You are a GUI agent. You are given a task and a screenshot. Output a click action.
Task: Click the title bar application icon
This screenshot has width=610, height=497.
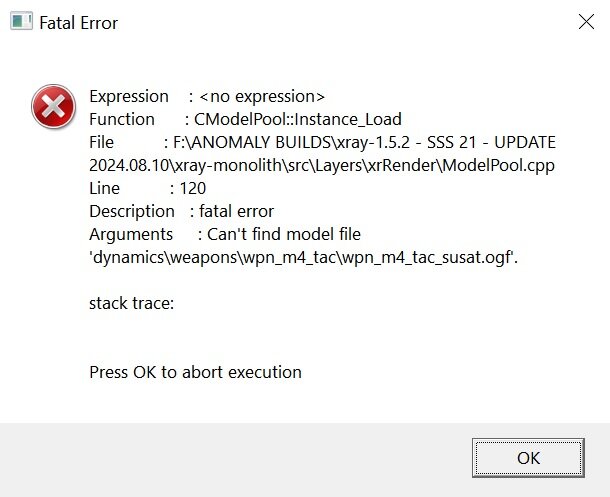point(20,22)
